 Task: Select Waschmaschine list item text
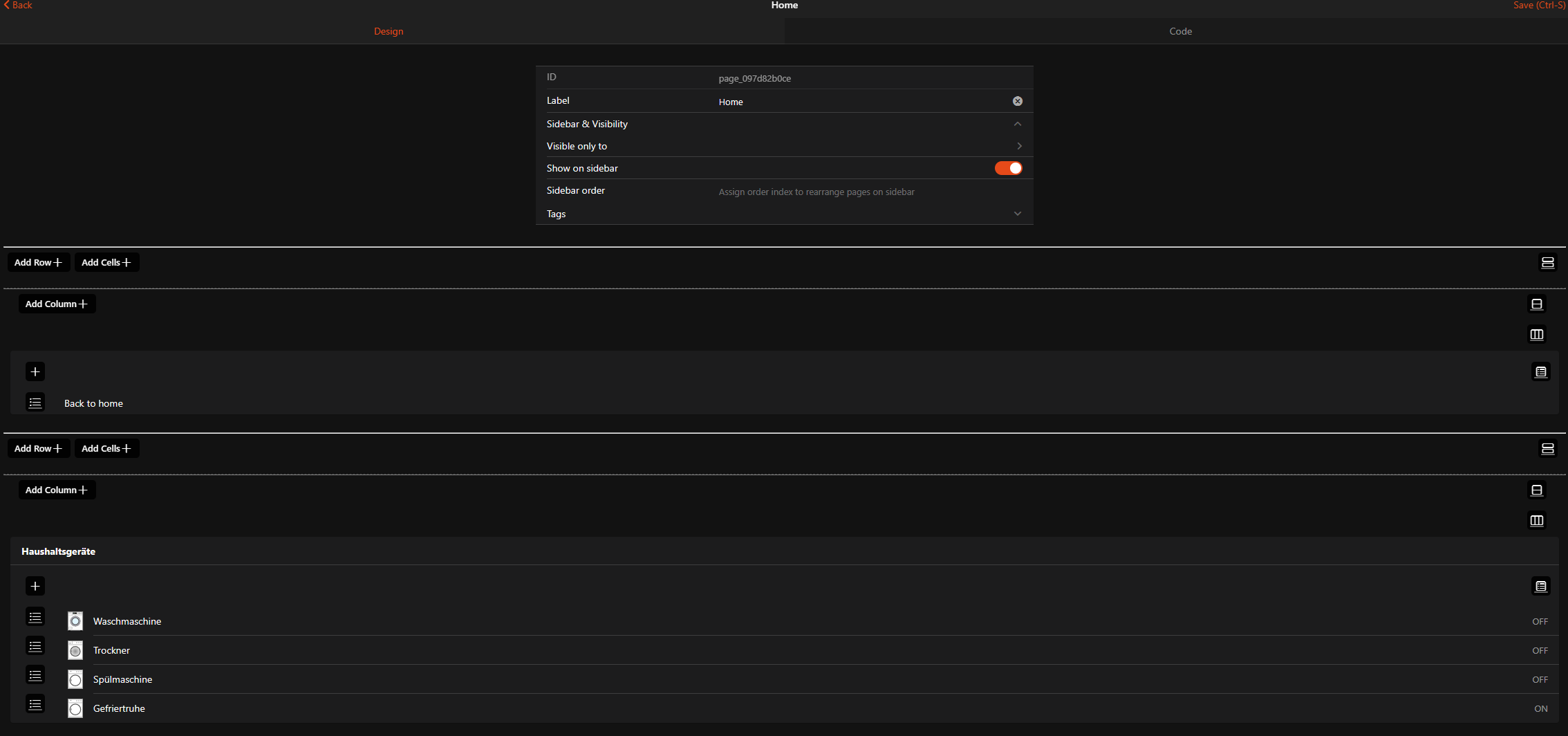(x=127, y=621)
